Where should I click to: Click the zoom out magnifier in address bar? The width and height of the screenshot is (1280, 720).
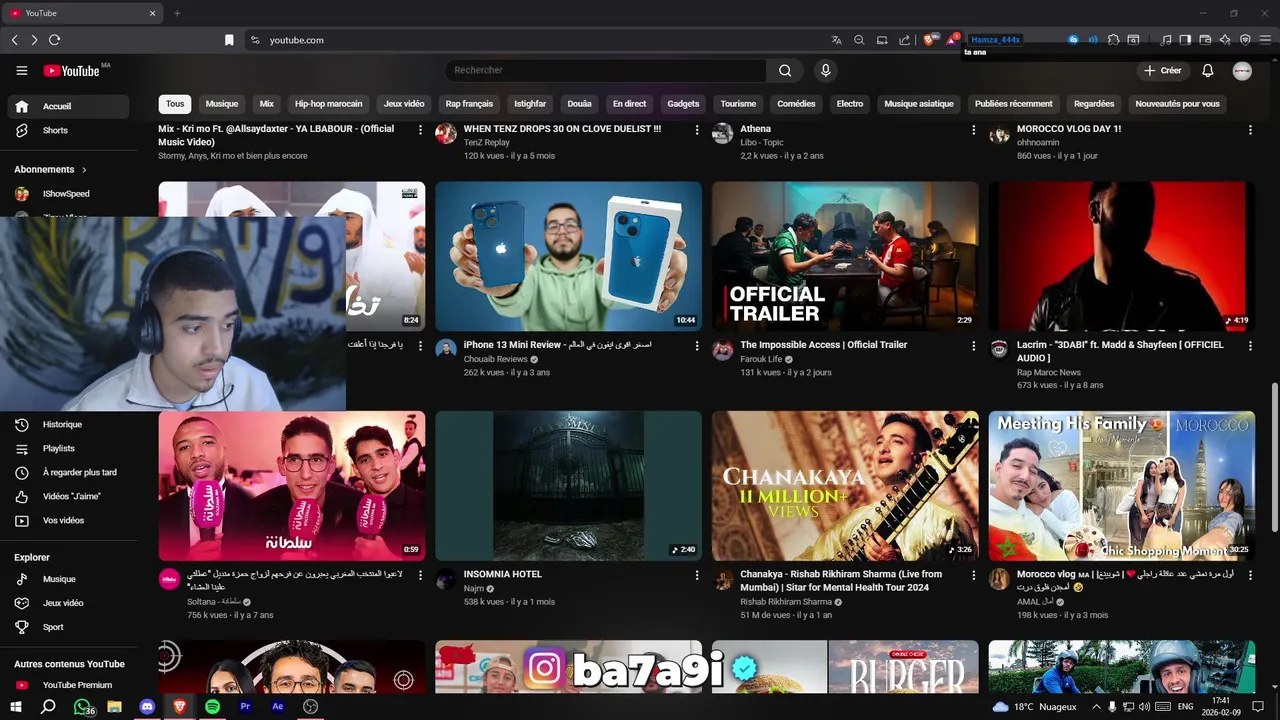[859, 40]
